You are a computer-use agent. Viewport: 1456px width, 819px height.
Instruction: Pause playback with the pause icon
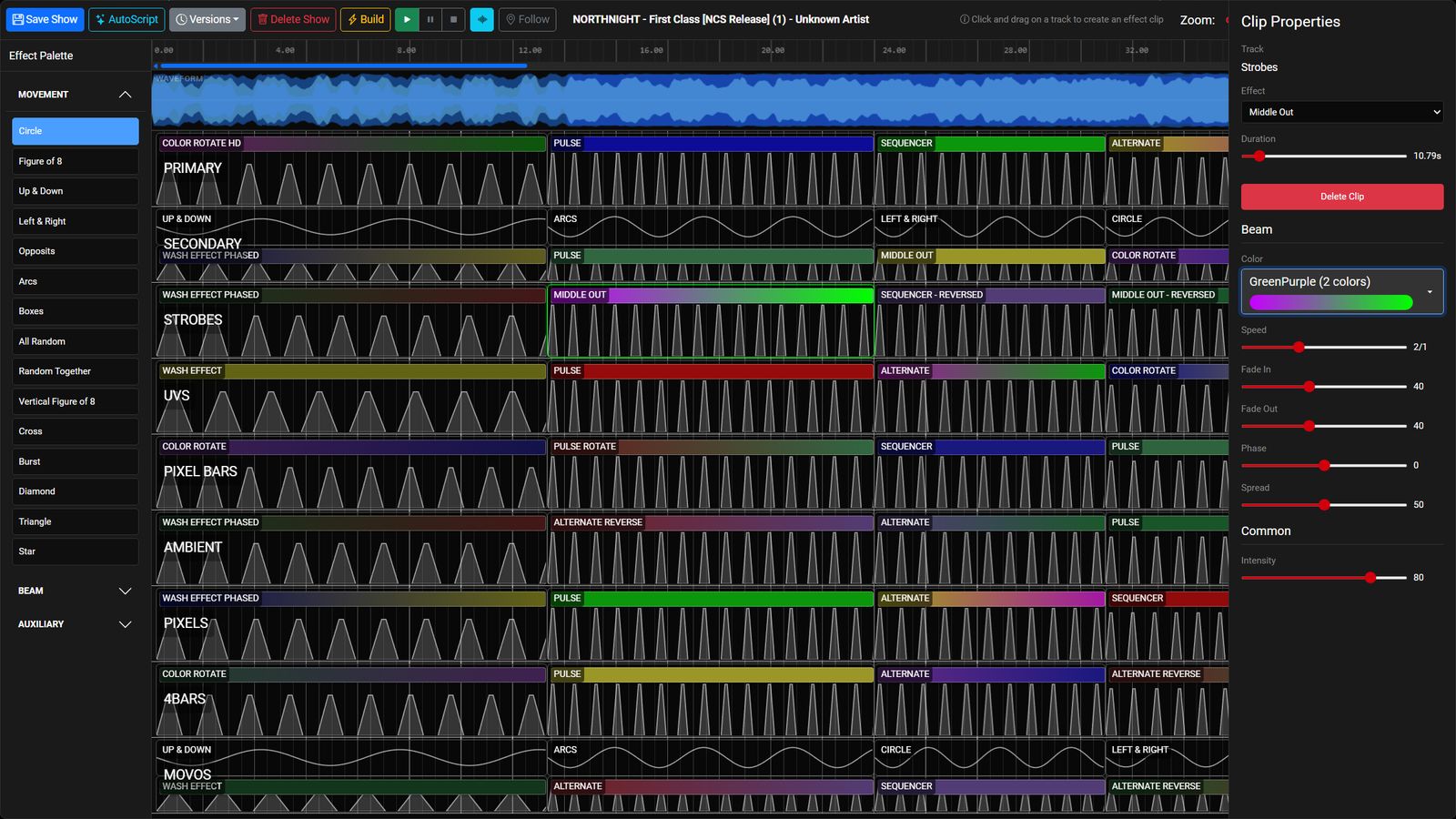point(430,19)
